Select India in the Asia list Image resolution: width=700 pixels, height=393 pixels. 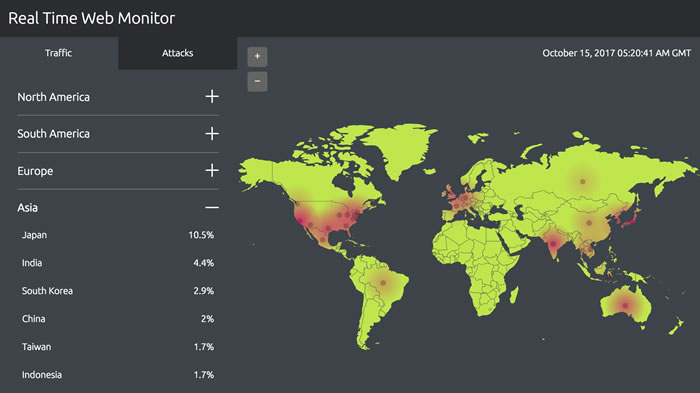tap(118, 263)
